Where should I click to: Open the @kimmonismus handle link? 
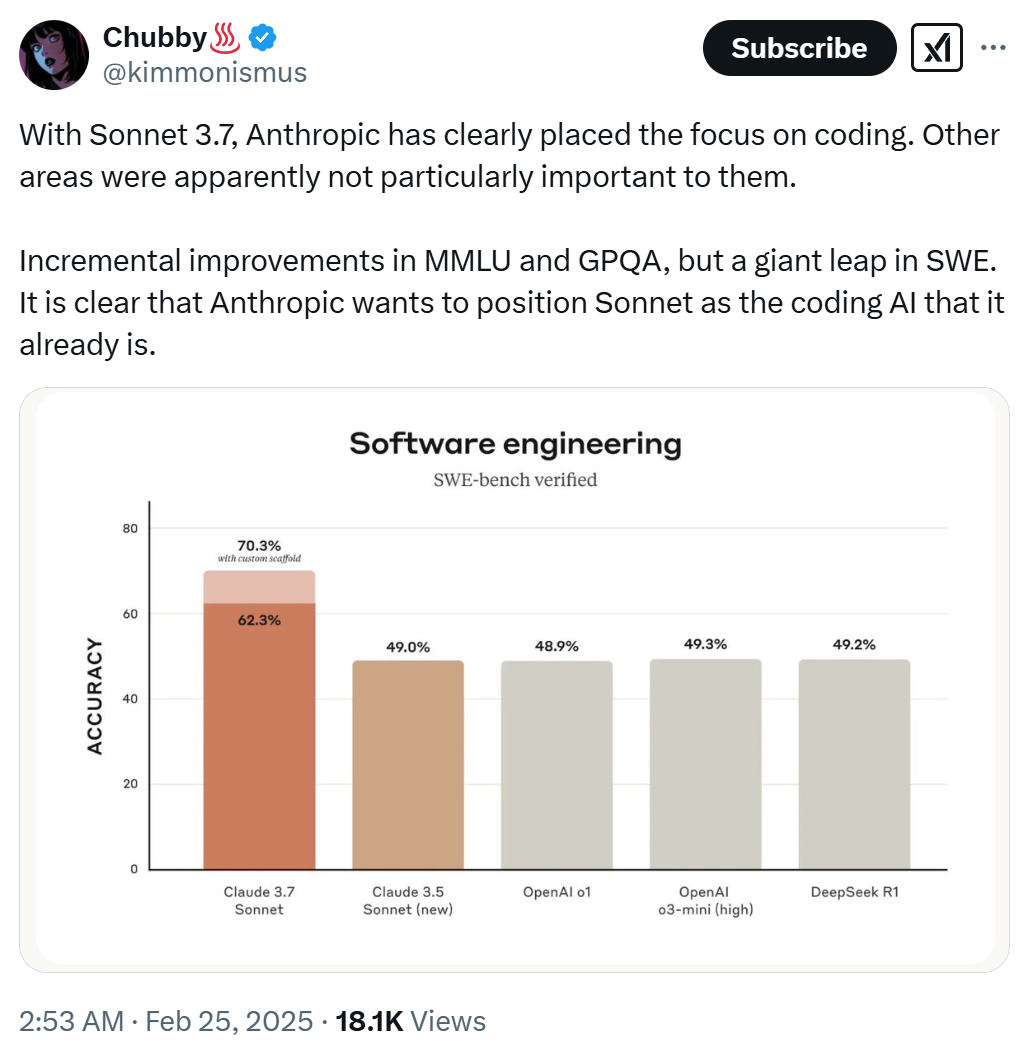pyautogui.click(x=204, y=73)
